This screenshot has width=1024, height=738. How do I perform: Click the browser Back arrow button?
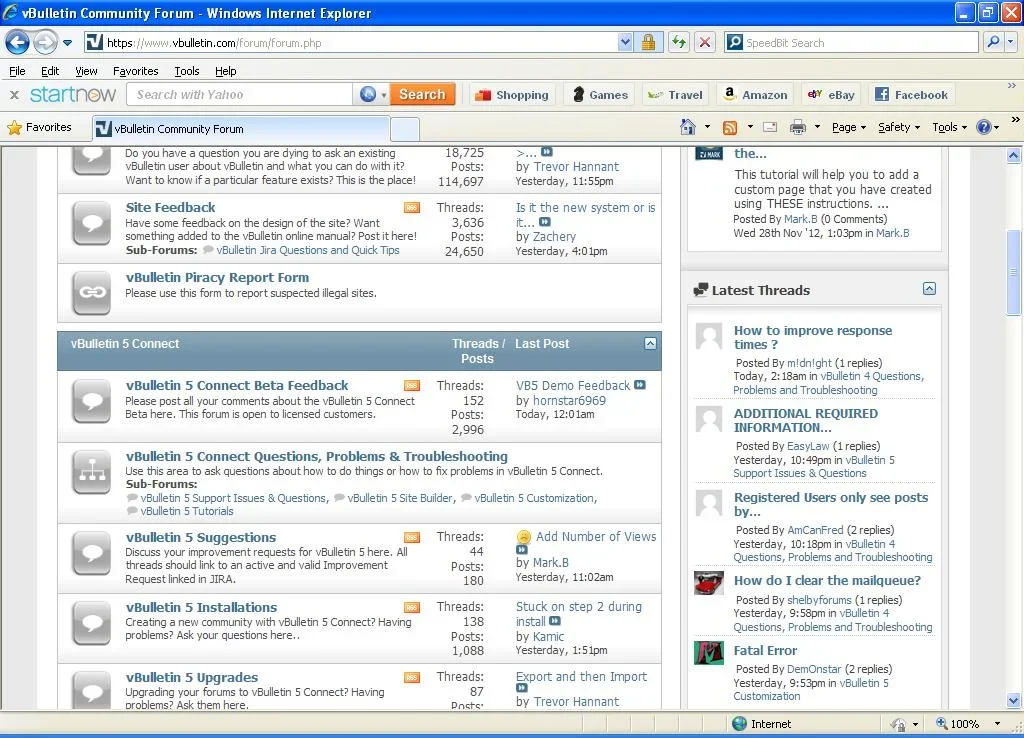pos(17,43)
